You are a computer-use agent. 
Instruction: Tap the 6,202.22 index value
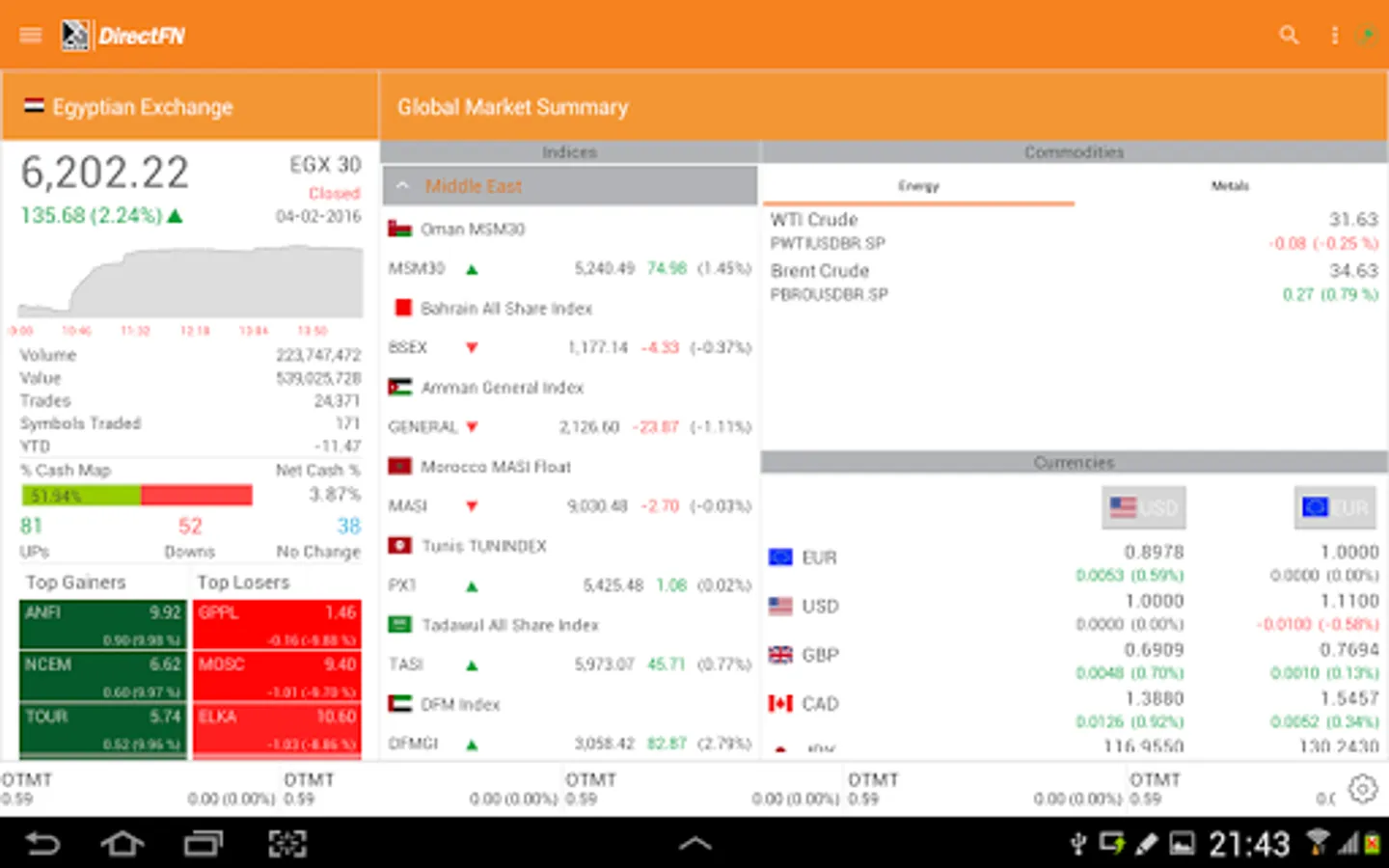[105, 173]
